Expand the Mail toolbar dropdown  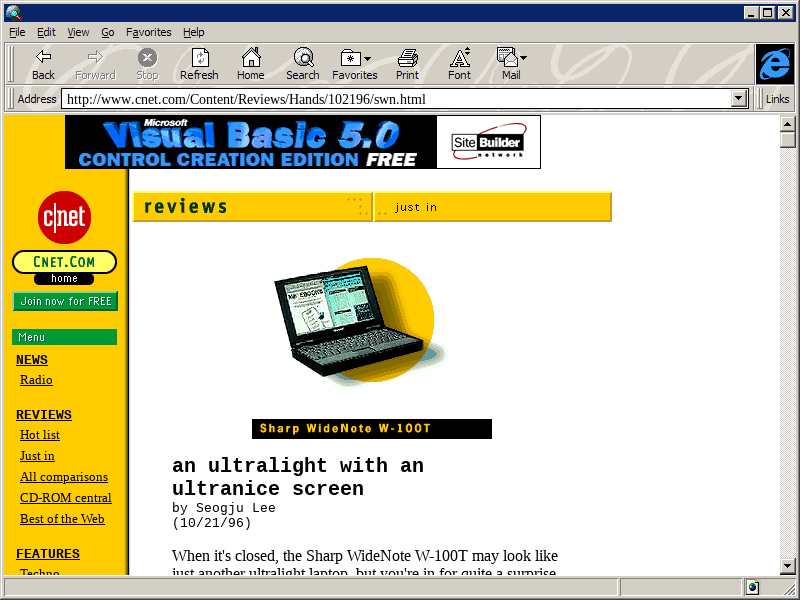click(511, 64)
